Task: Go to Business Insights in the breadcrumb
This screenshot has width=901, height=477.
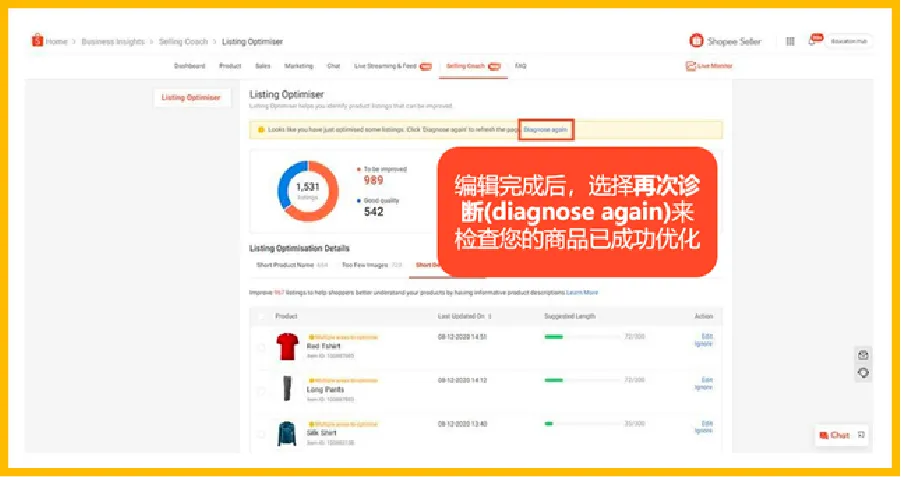Action: click(x=113, y=41)
